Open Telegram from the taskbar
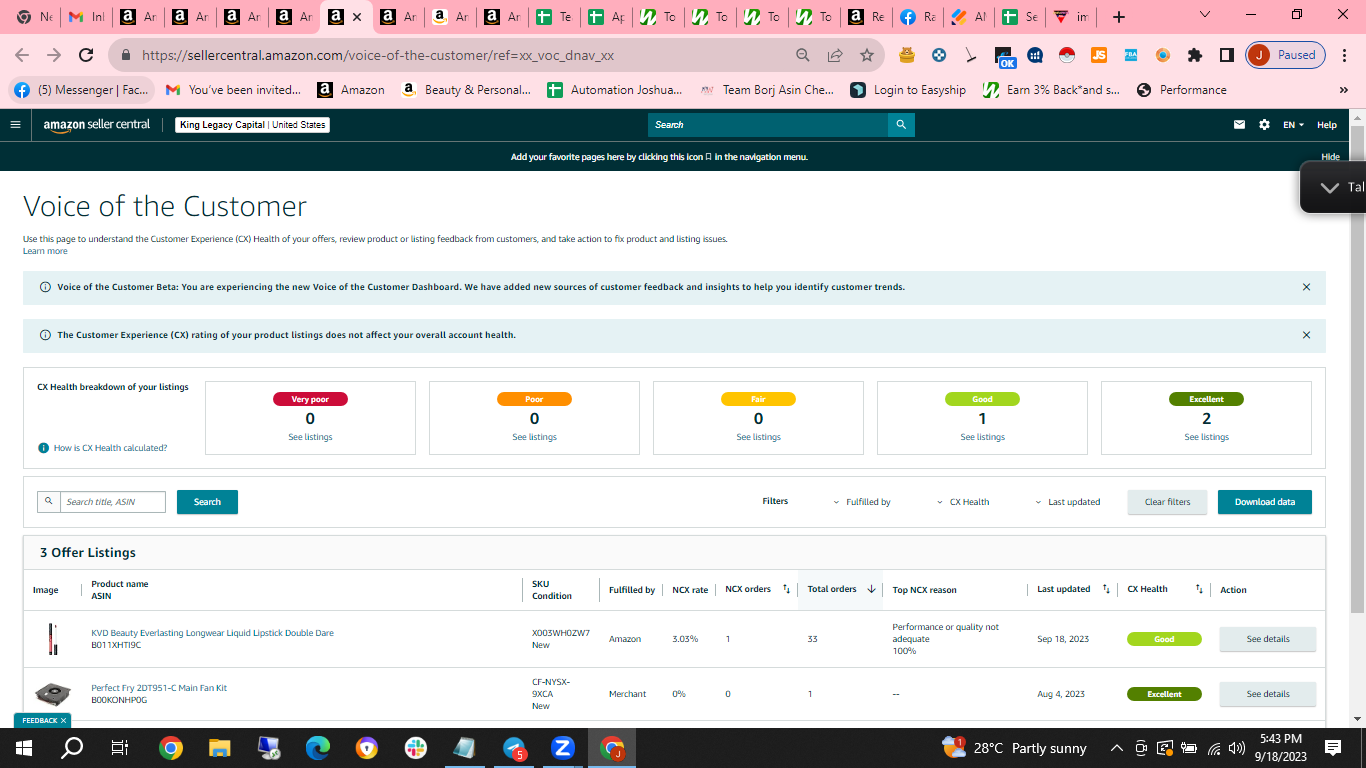 [x=514, y=748]
